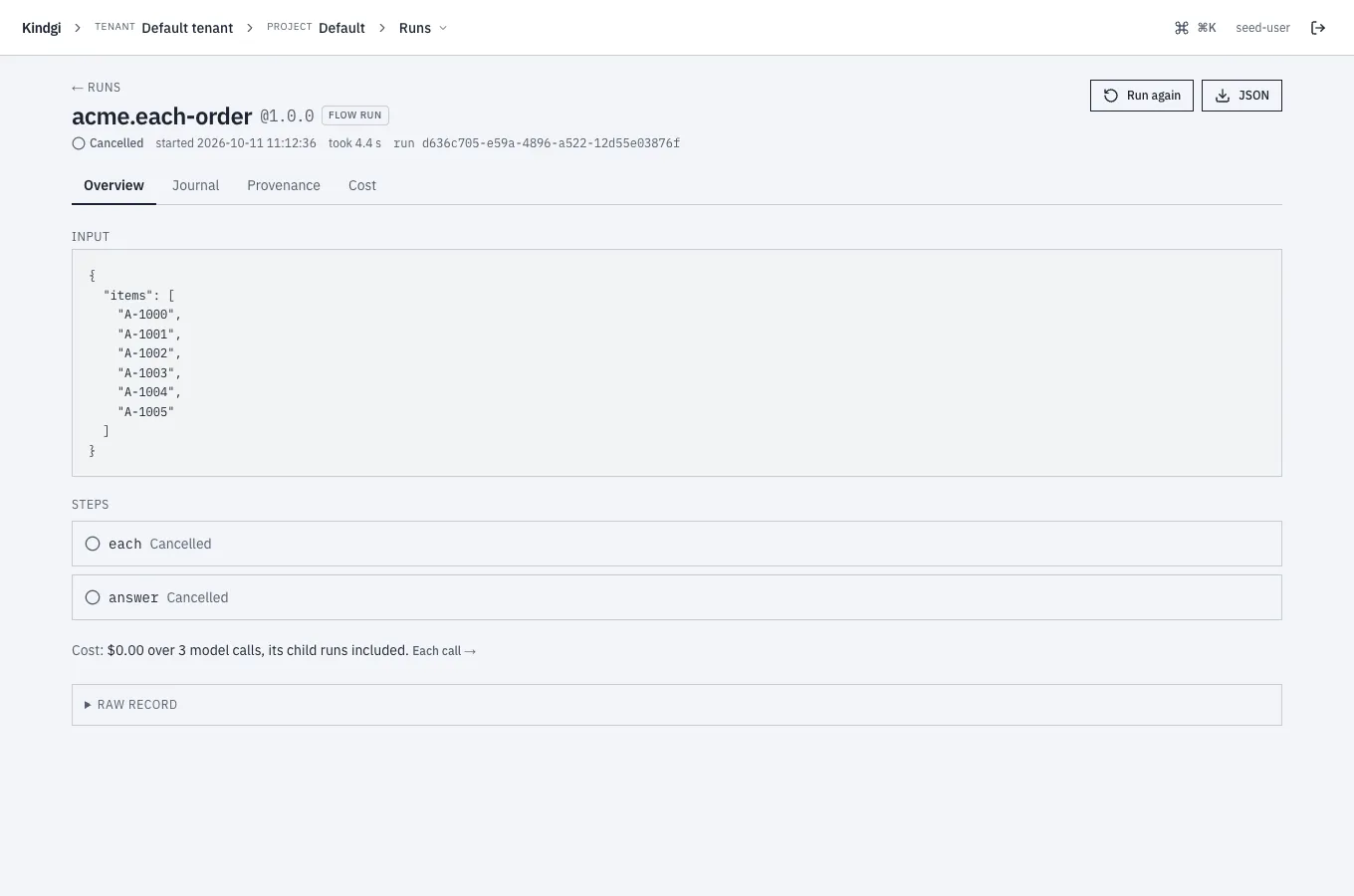Open the Each call cost link

444,651
